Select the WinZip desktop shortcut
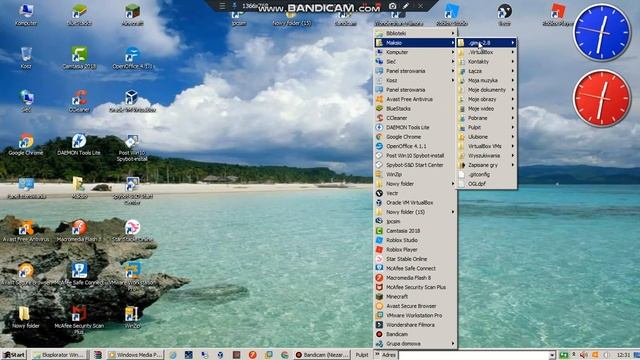 click(x=132, y=318)
